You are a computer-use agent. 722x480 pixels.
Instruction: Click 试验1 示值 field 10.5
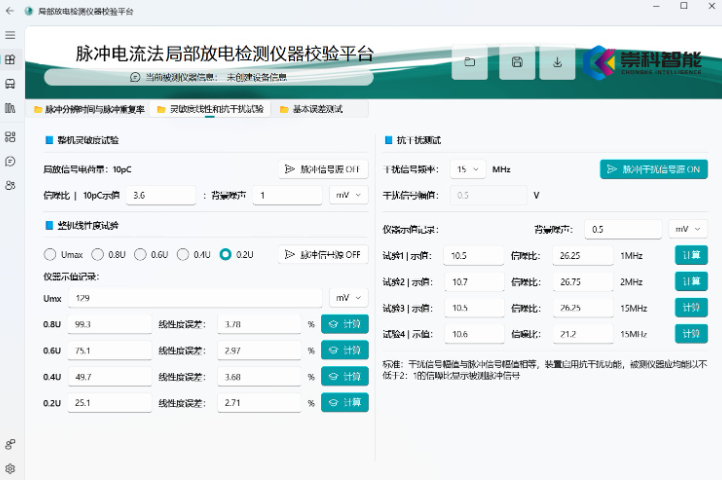coord(474,256)
